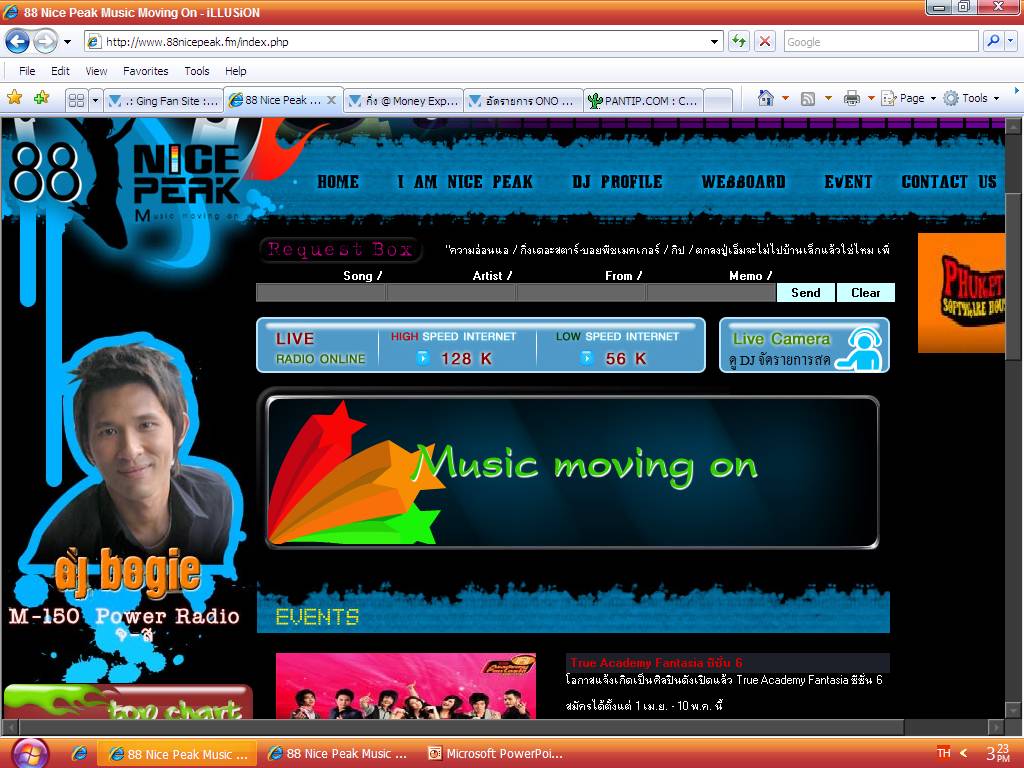Screen dimensions: 1024x768
Task: Open a new blank tab
Action: point(718,101)
